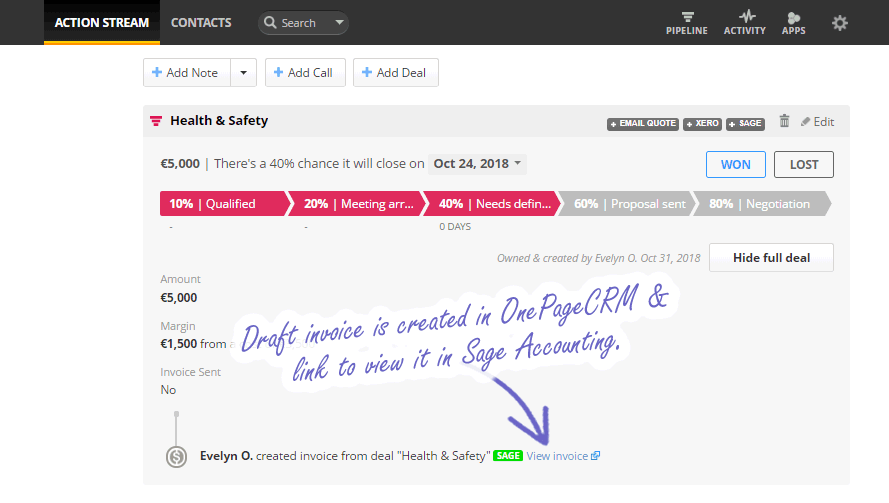Click the Add Note button
Screen dimensions: 889x503
(x=187, y=73)
